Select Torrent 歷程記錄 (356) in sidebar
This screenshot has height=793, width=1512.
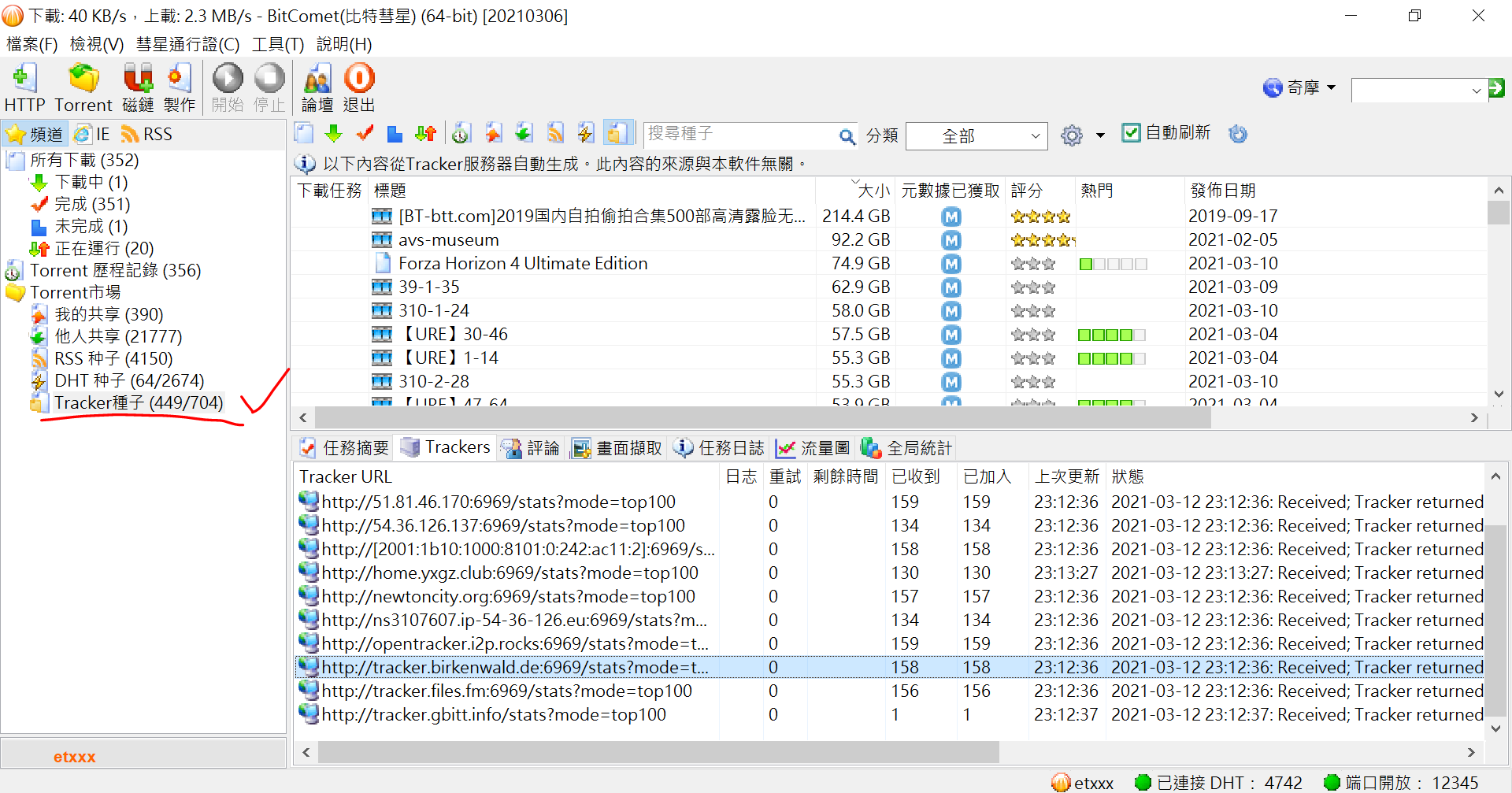click(x=116, y=271)
